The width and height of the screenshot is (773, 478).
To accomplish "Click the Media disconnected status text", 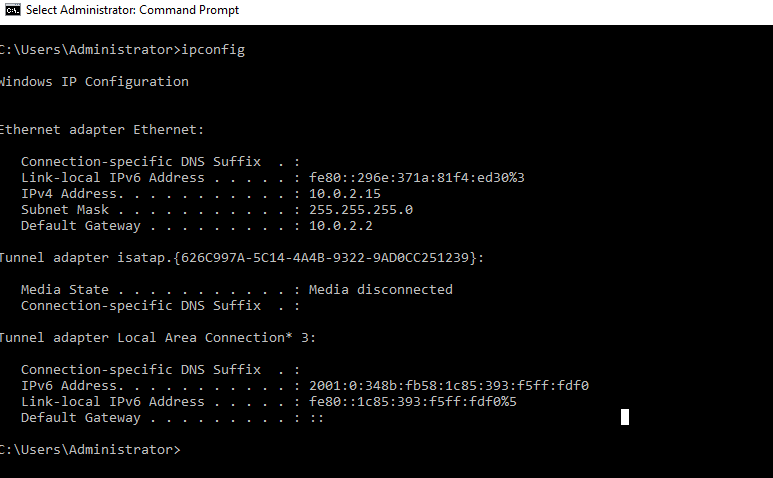I will tap(381, 289).
